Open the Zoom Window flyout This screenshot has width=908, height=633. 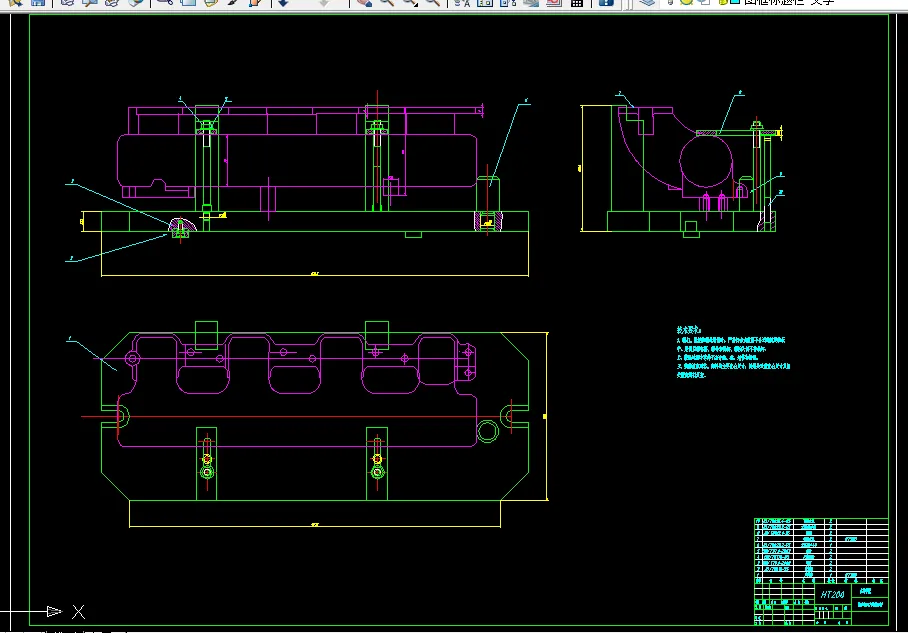[x=410, y=3]
